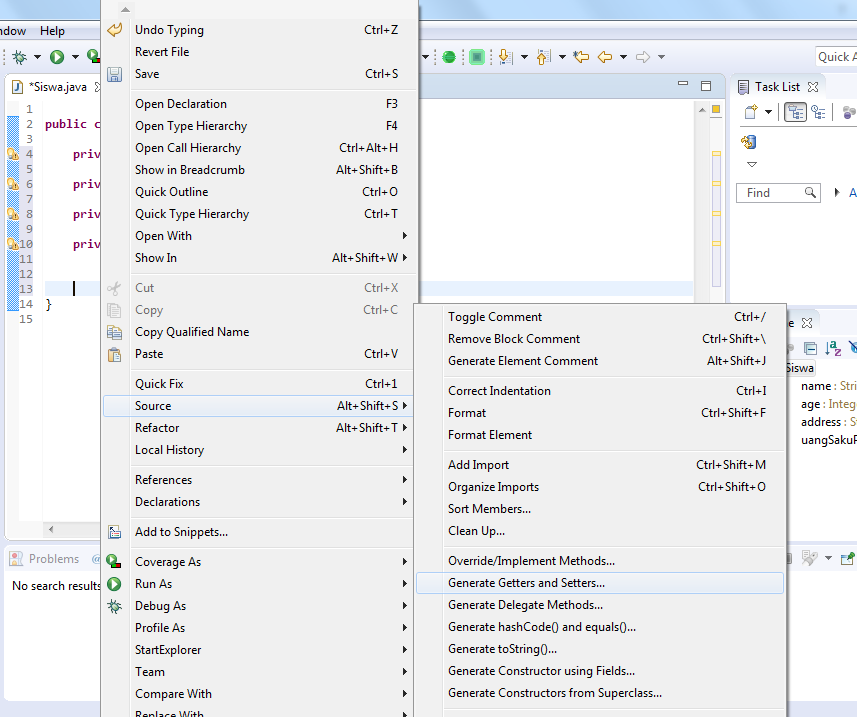
Task: Minimize the editor area
Action: click(x=683, y=84)
